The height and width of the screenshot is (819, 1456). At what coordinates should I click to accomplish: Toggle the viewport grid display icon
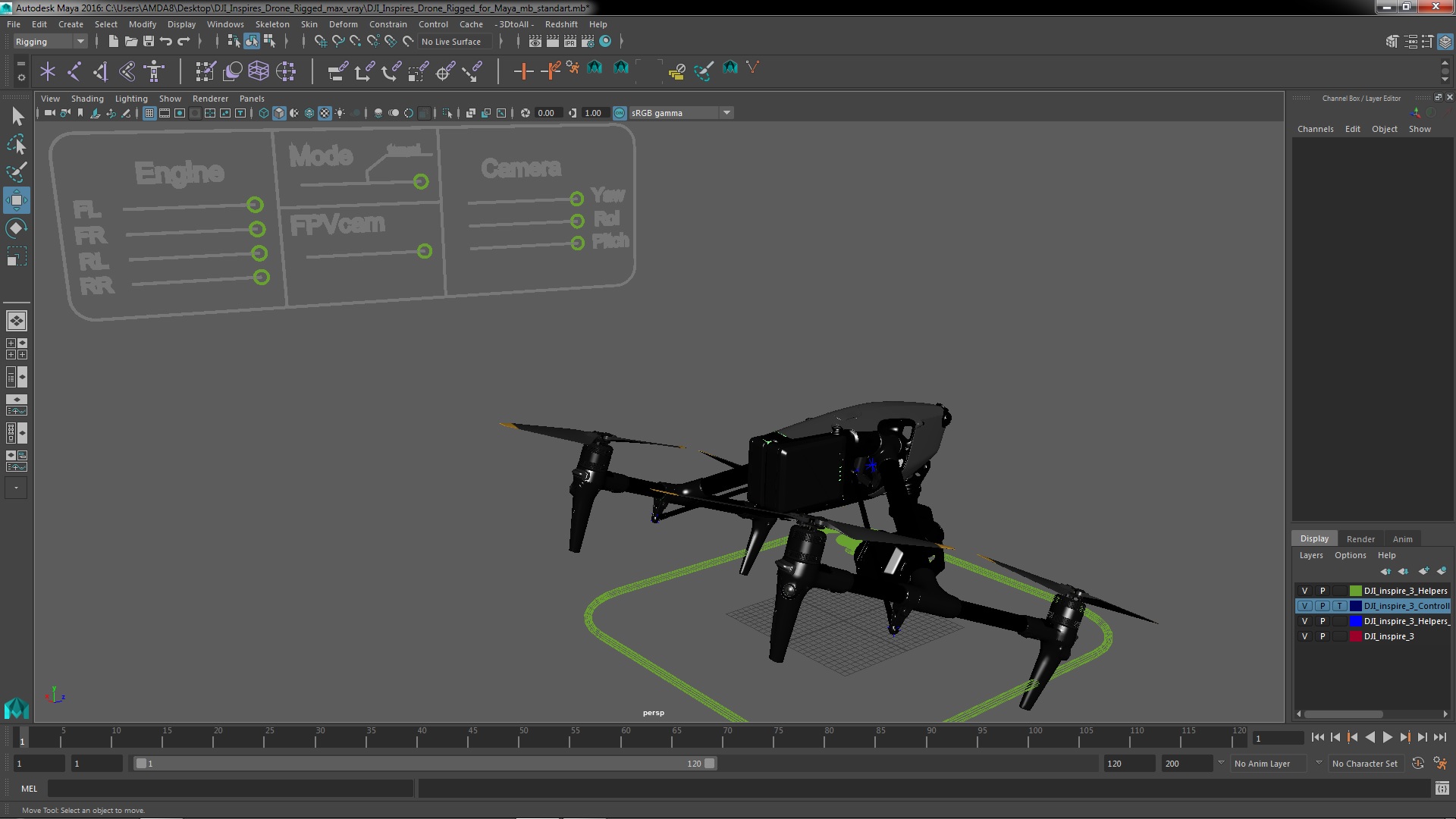click(149, 113)
